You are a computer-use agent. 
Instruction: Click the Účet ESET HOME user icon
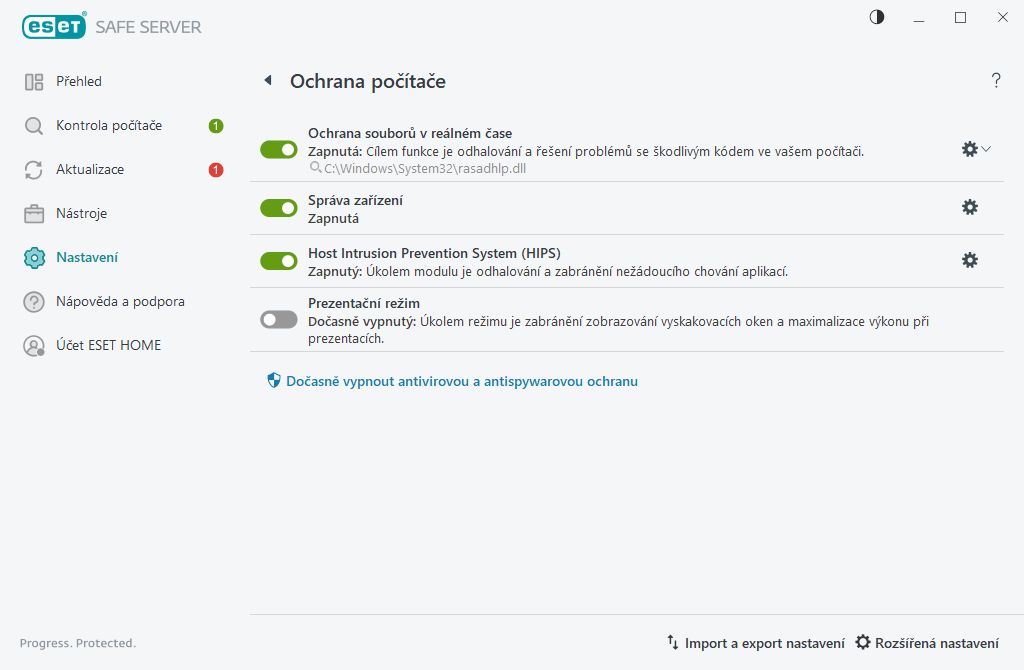pos(34,346)
